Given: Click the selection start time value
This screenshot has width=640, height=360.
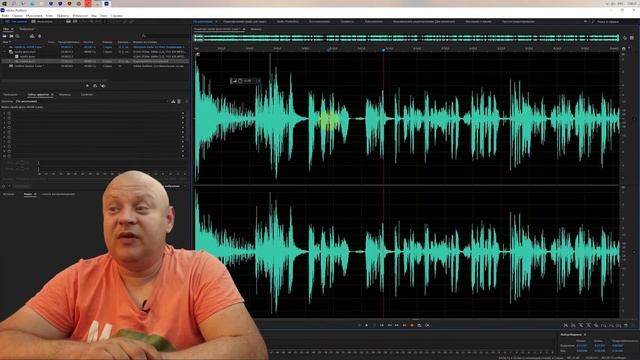Looking at the screenshot, I should (582, 346).
